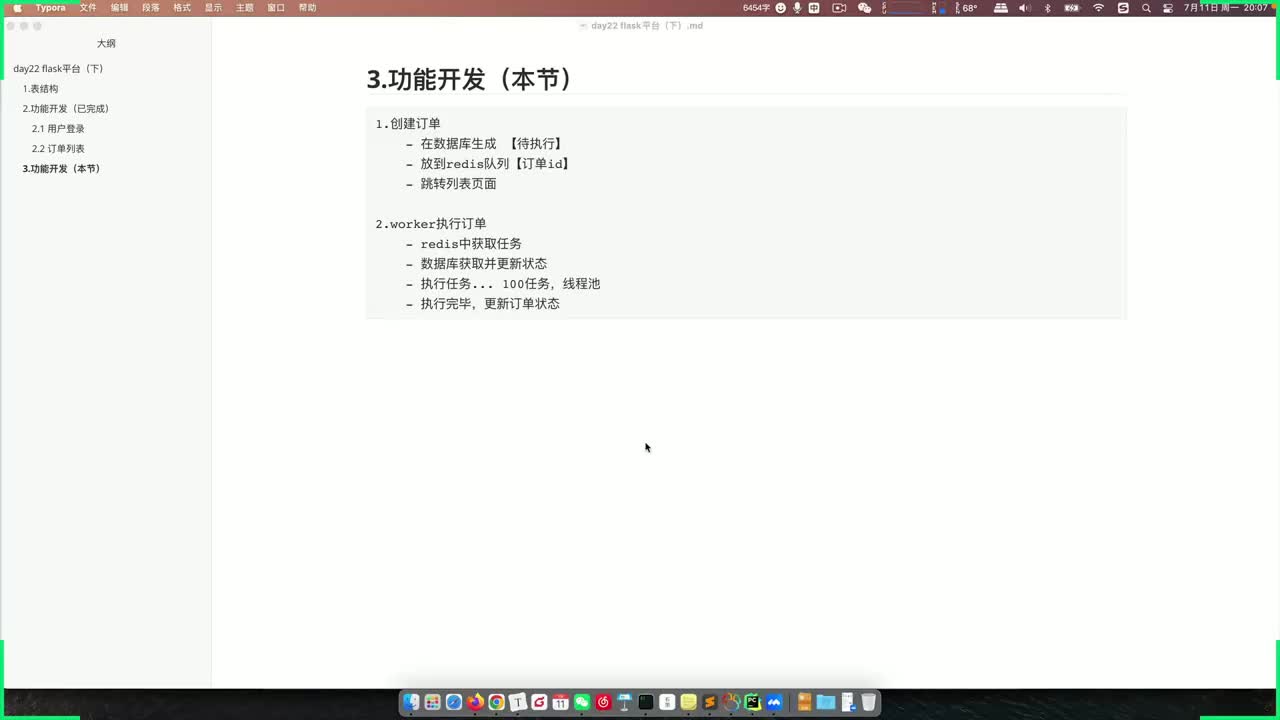Image resolution: width=1280 pixels, height=720 pixels.
Task: Jump to outline item 2.功能开发（已完成）
Action: pos(66,109)
